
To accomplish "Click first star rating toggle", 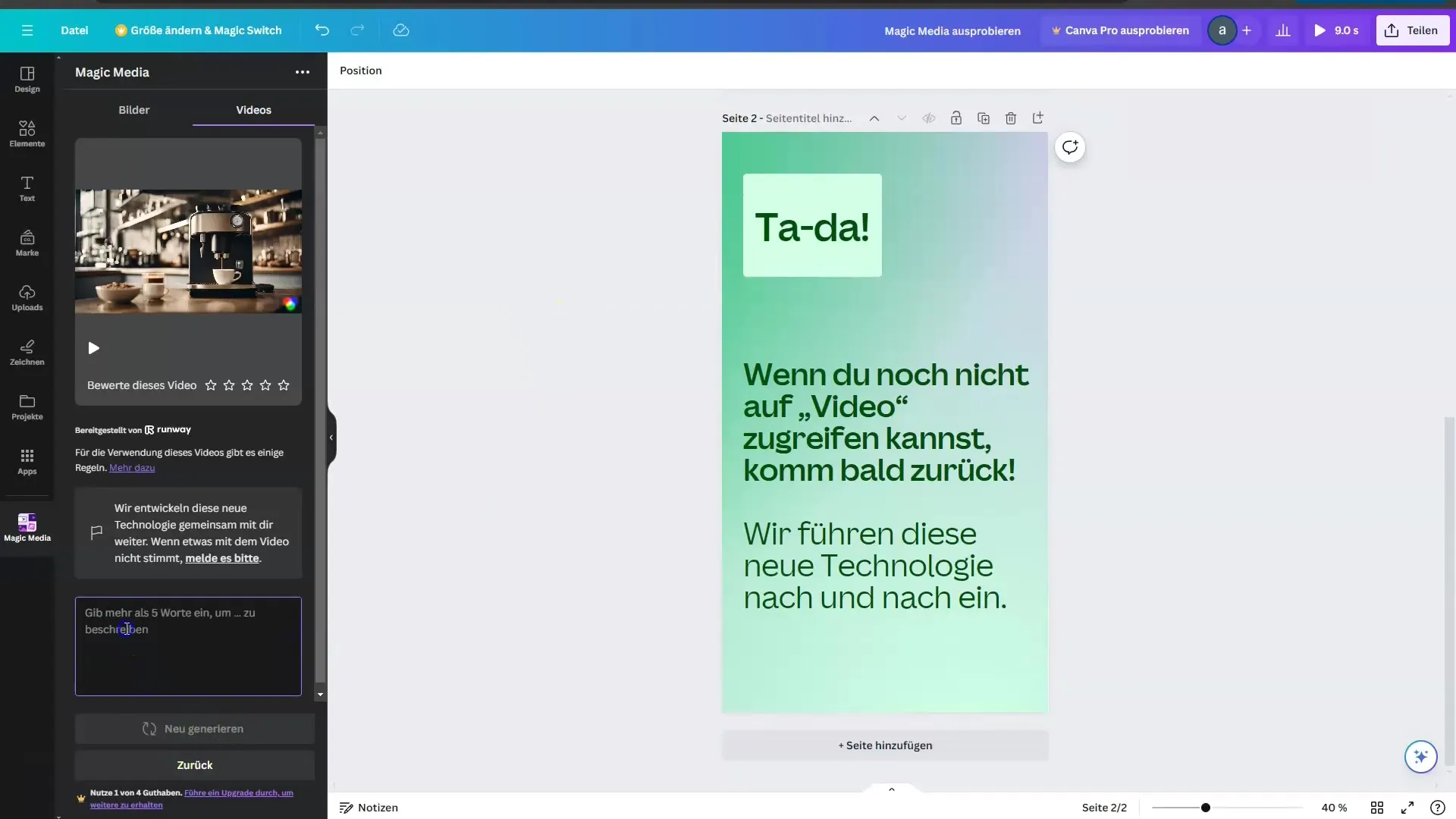I will (x=211, y=384).
